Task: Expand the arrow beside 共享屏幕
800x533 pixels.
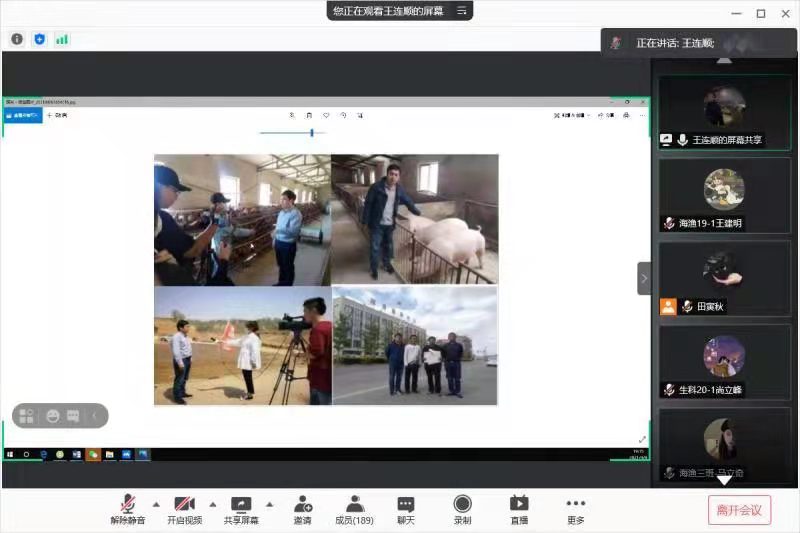Action: click(269, 503)
